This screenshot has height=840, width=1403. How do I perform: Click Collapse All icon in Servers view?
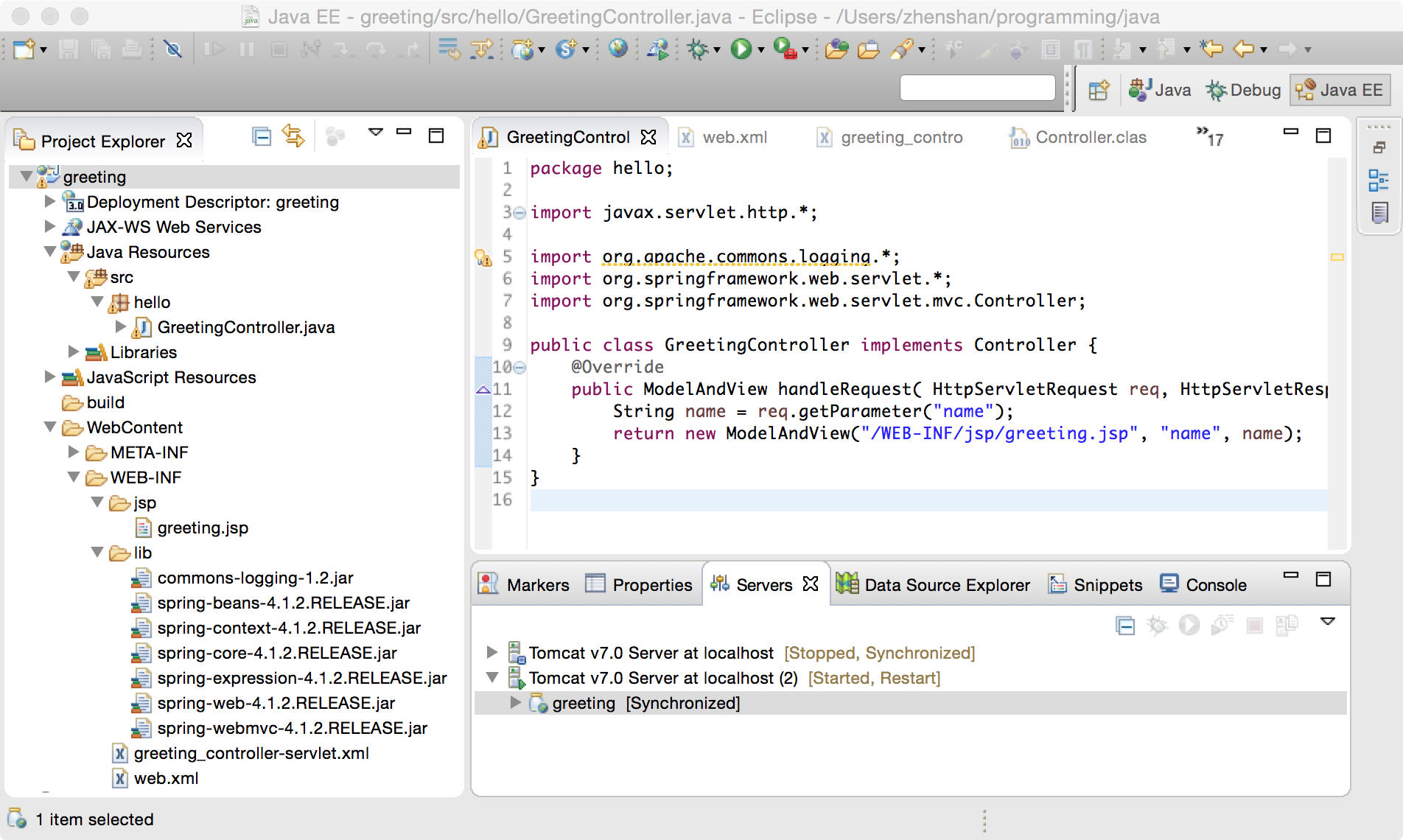[x=1125, y=626]
